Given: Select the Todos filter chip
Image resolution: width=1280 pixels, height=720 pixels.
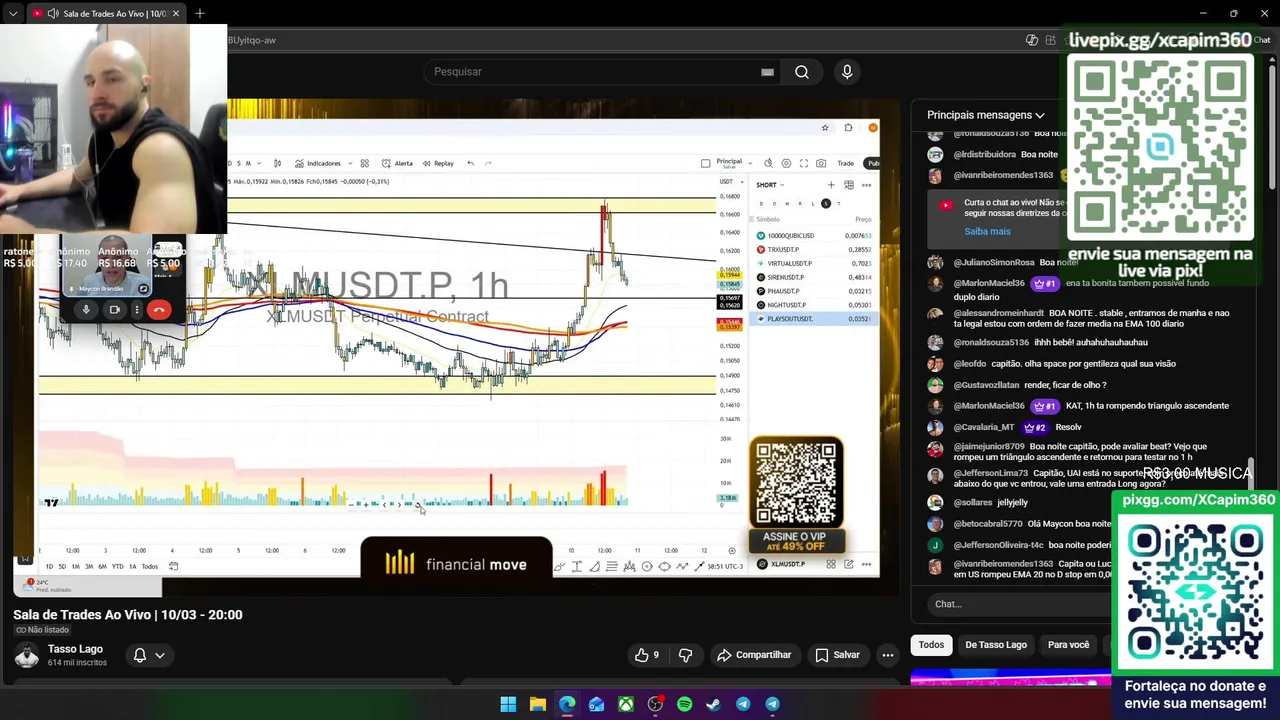Looking at the screenshot, I should [931, 645].
